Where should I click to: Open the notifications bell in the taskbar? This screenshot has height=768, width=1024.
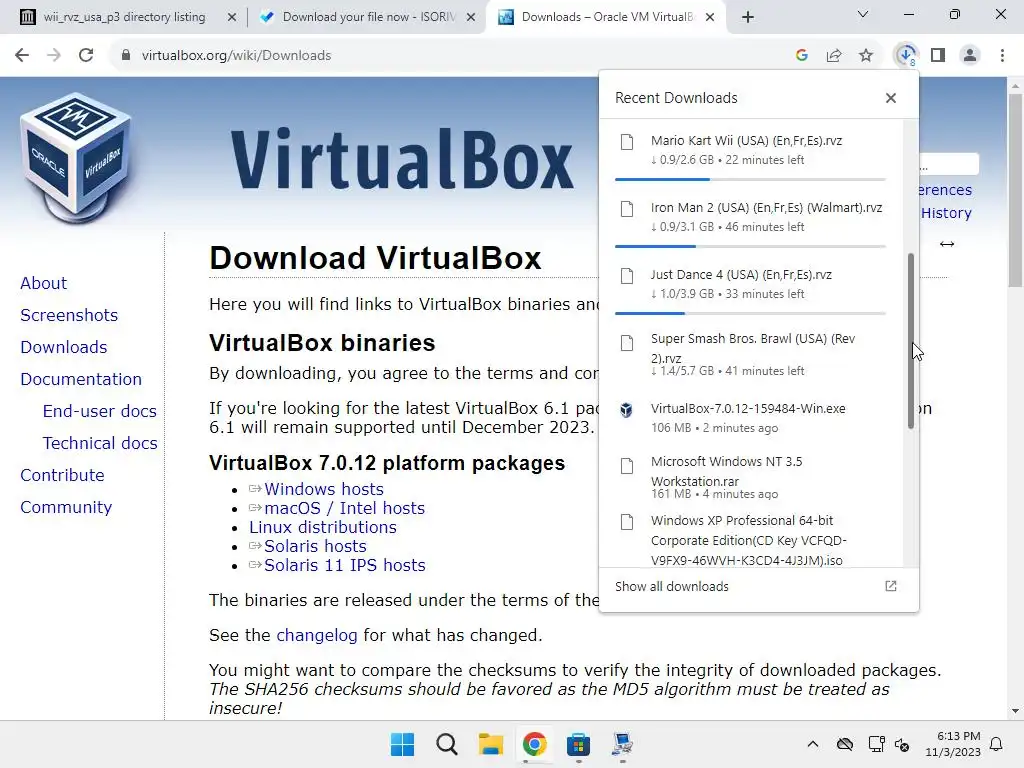(997, 744)
